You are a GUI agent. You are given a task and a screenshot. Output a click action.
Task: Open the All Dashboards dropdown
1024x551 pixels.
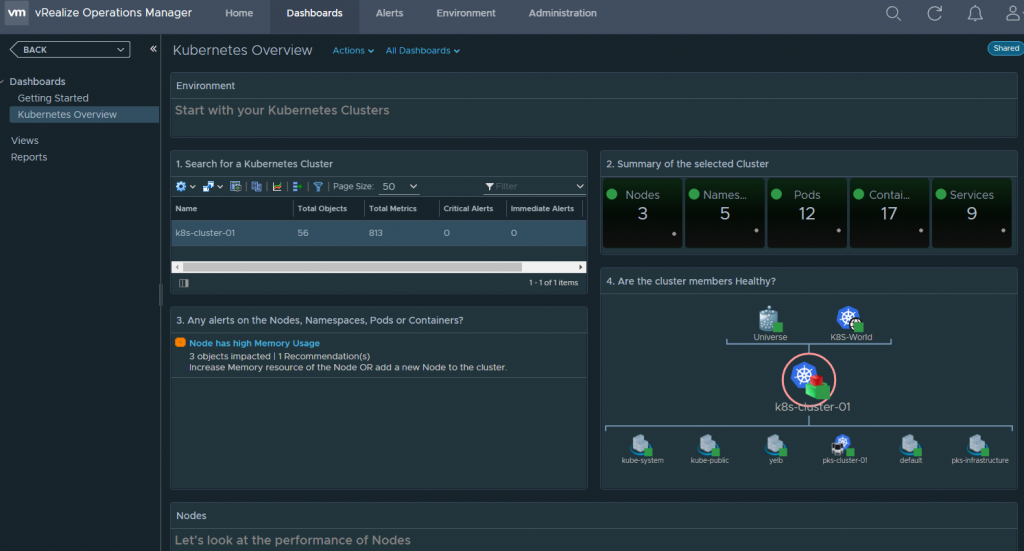[x=423, y=51]
